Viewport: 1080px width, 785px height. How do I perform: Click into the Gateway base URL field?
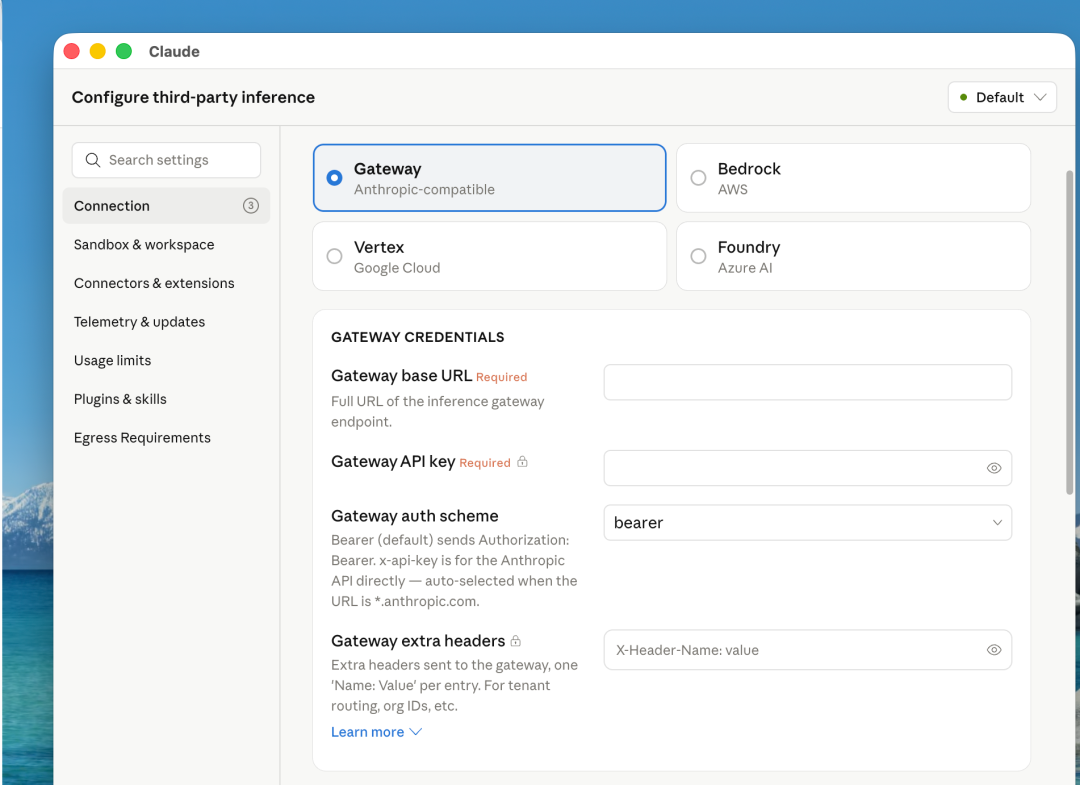(x=807, y=382)
